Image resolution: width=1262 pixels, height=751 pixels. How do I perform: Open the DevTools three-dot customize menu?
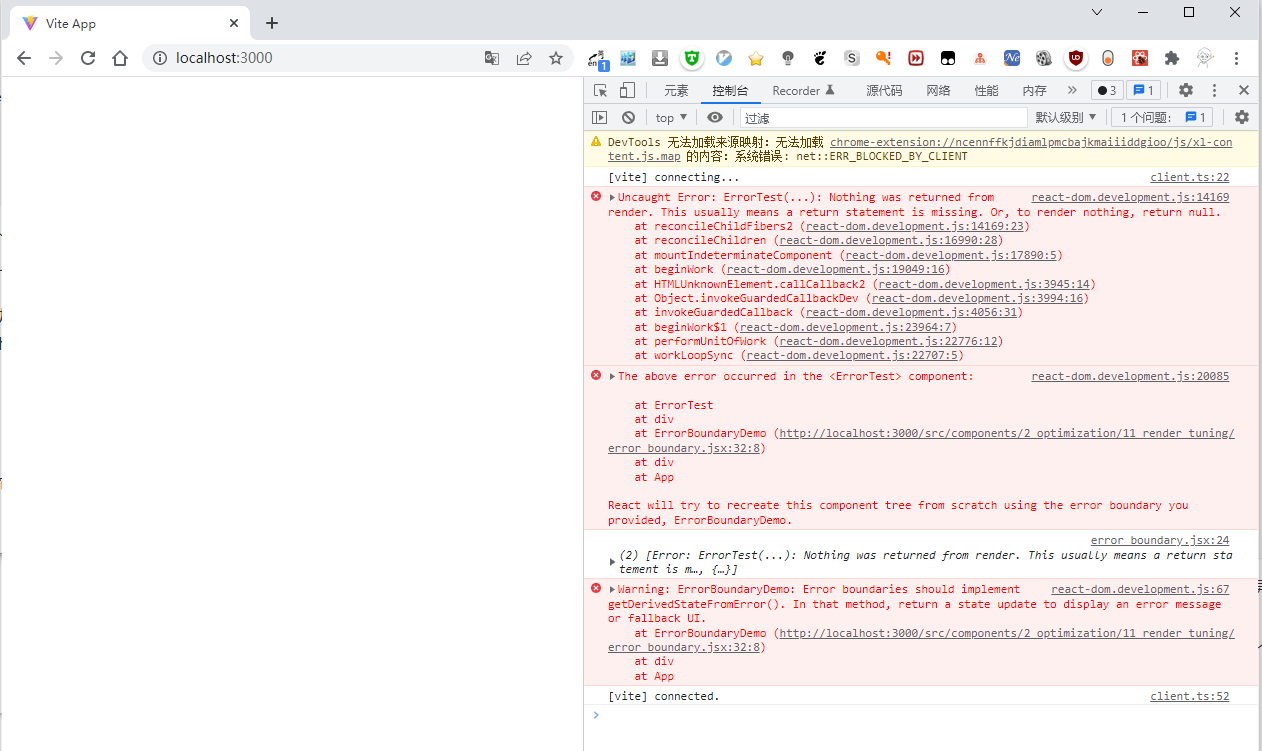1215,90
